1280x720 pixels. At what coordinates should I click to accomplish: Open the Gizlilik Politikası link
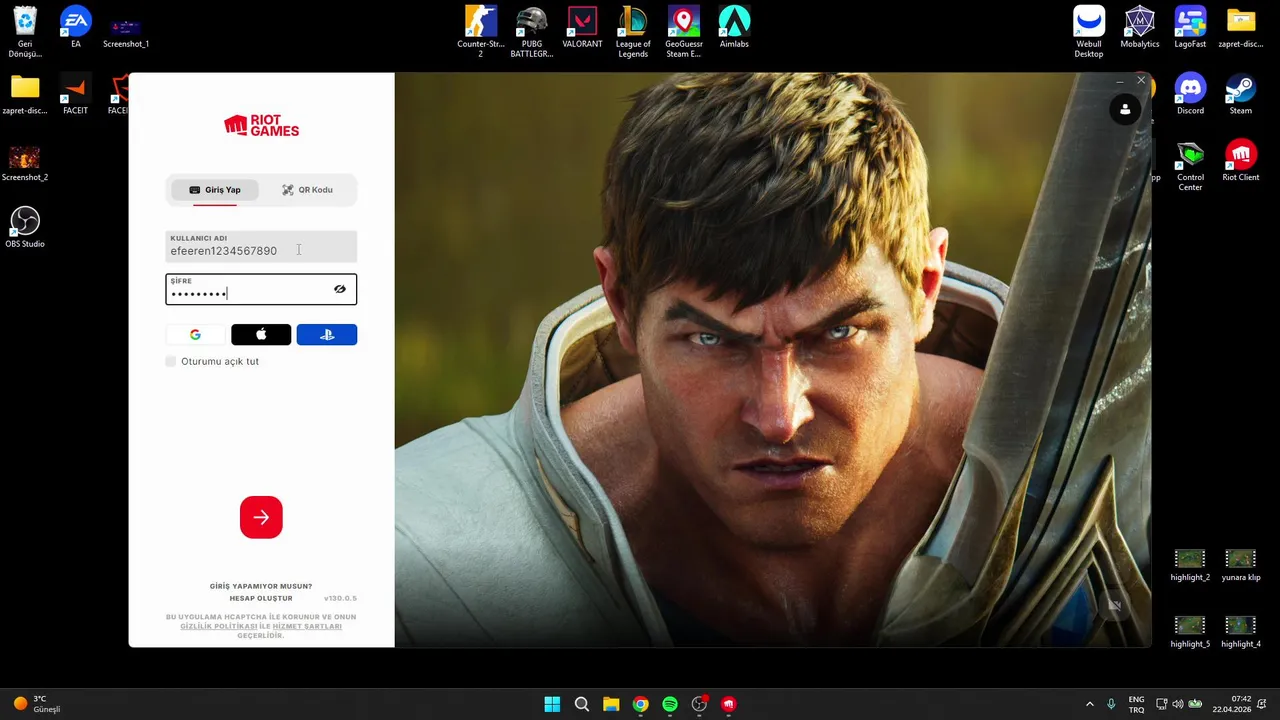(x=219, y=626)
